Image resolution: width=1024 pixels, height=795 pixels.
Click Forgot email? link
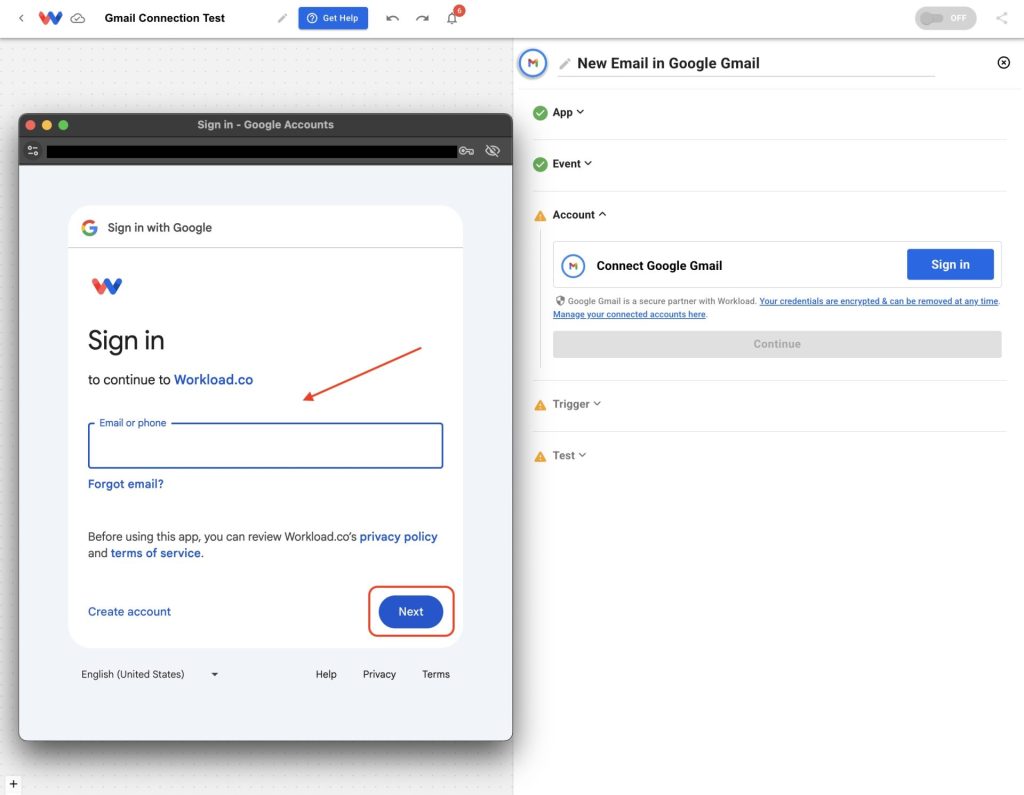[x=126, y=484]
